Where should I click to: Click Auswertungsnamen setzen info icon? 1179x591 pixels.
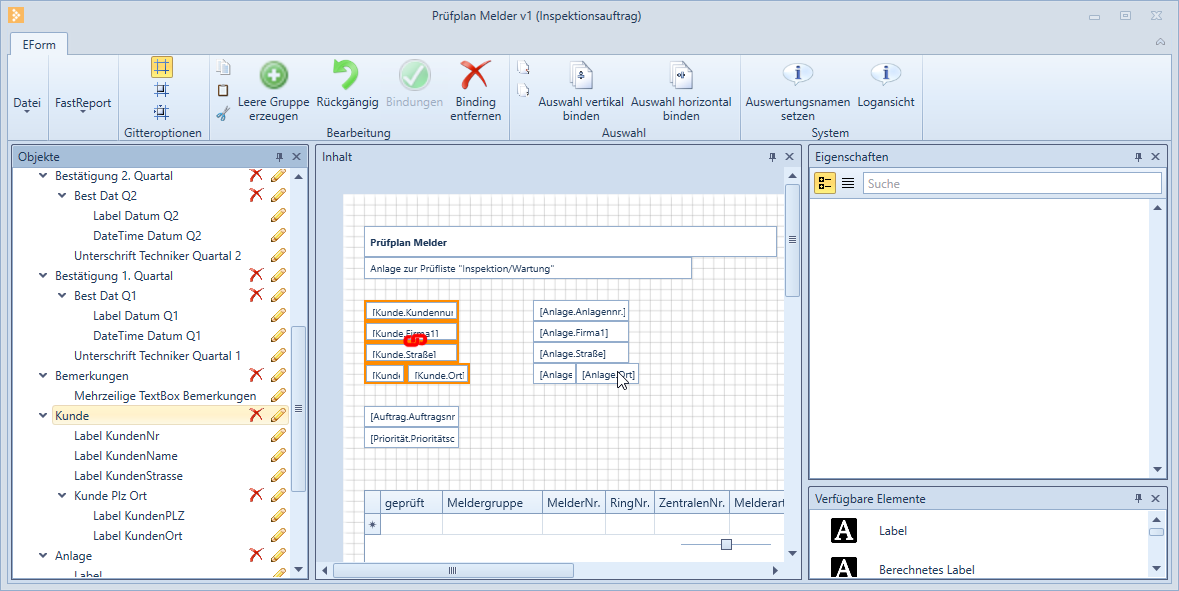click(797, 76)
